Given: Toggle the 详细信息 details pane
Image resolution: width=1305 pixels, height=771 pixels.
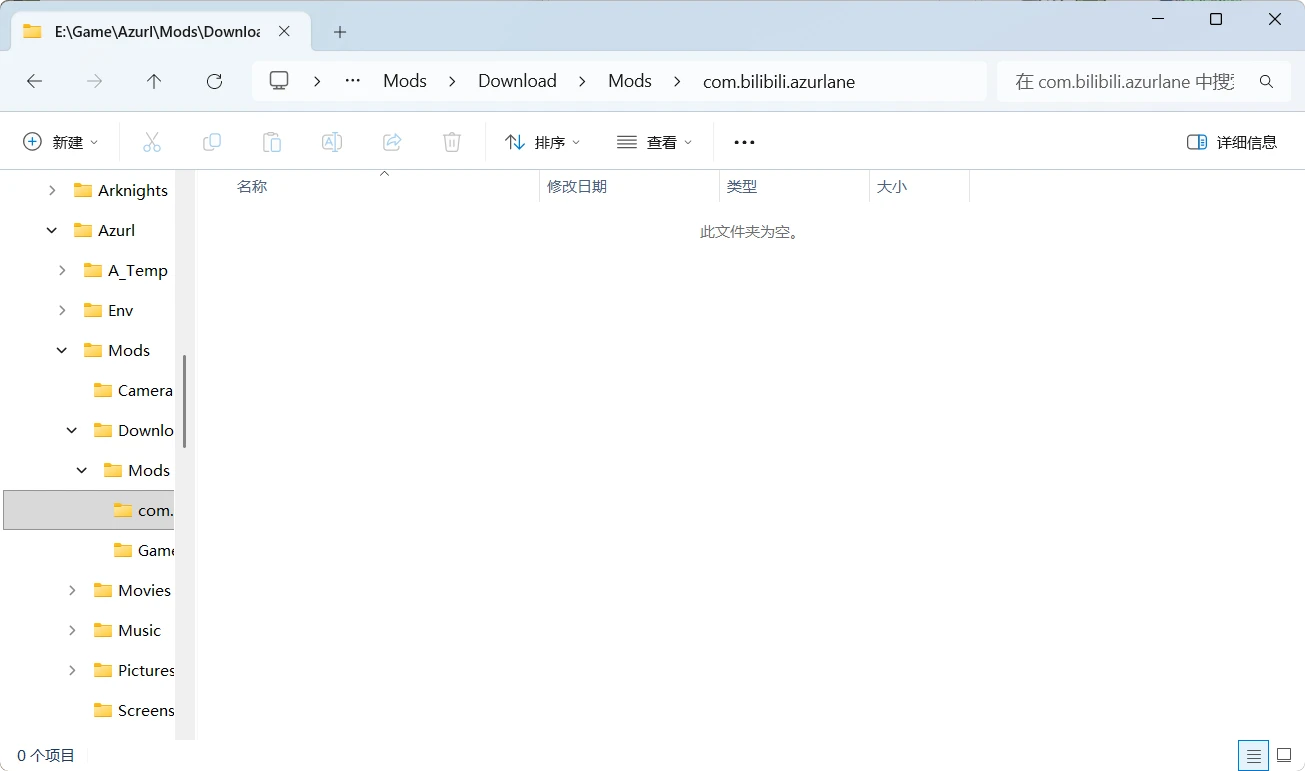Looking at the screenshot, I should [x=1232, y=141].
